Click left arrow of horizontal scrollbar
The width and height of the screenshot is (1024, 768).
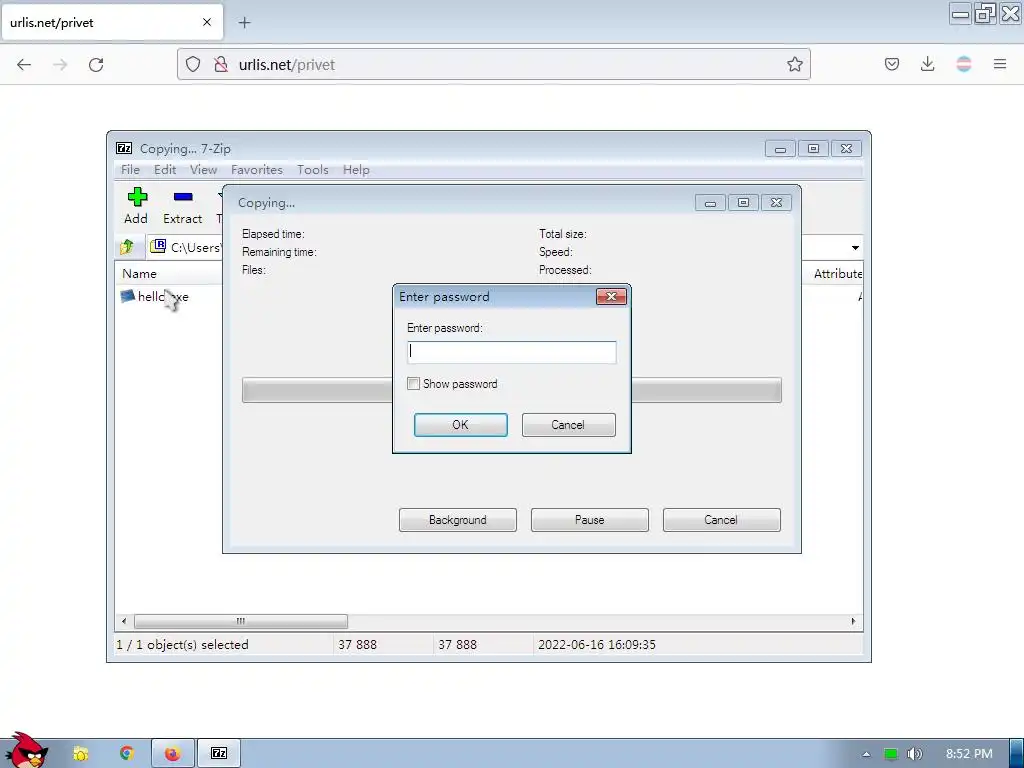click(124, 621)
